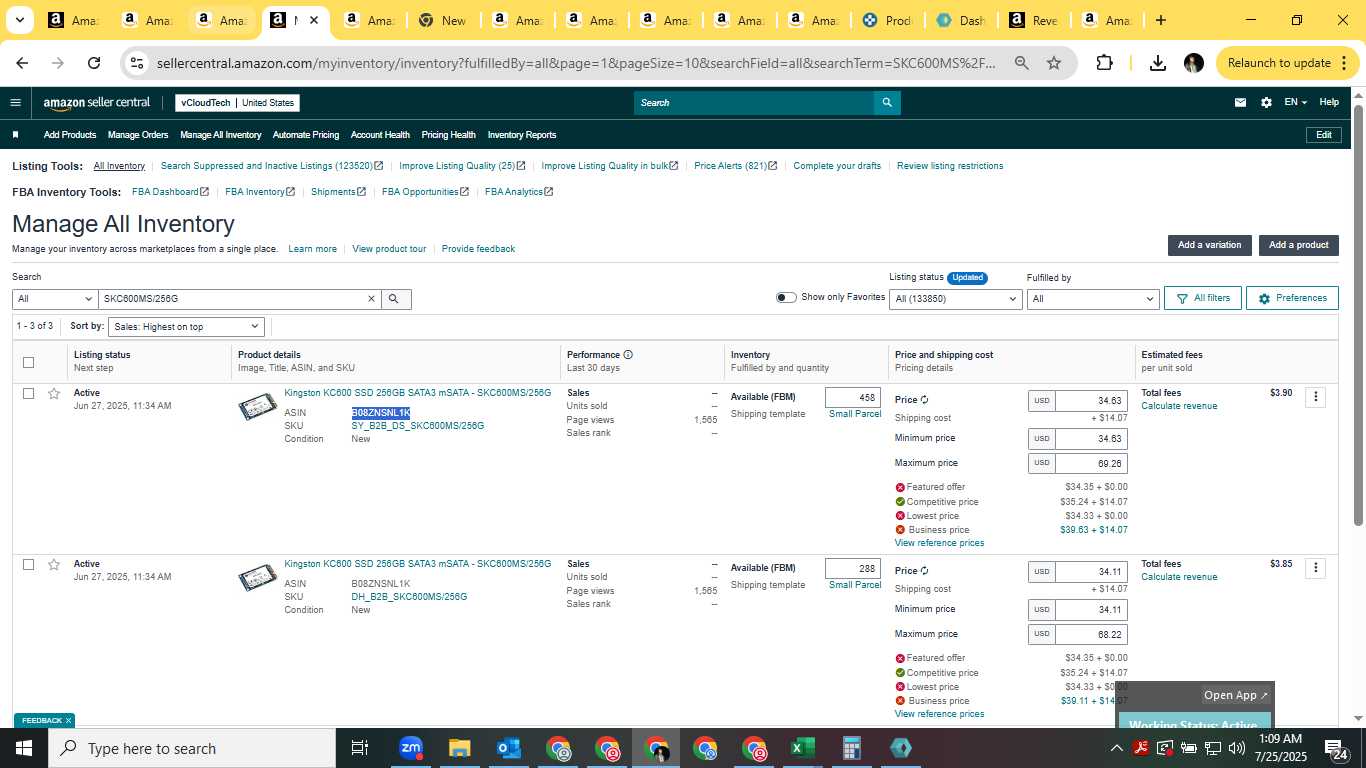Viewport: 1366px width, 768px height.
Task: Open Manage All Inventory menu
Action: coord(220,135)
